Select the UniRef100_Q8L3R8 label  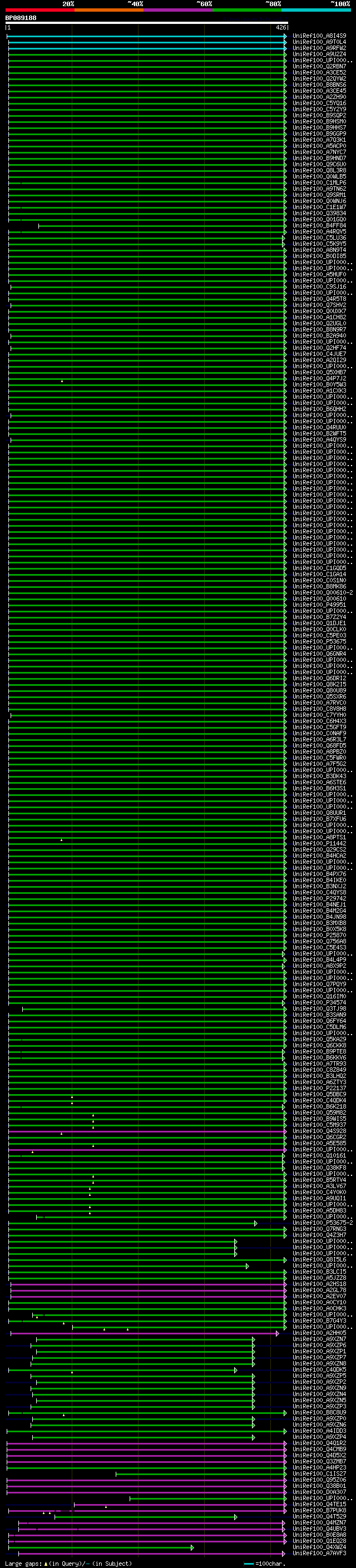point(319,170)
